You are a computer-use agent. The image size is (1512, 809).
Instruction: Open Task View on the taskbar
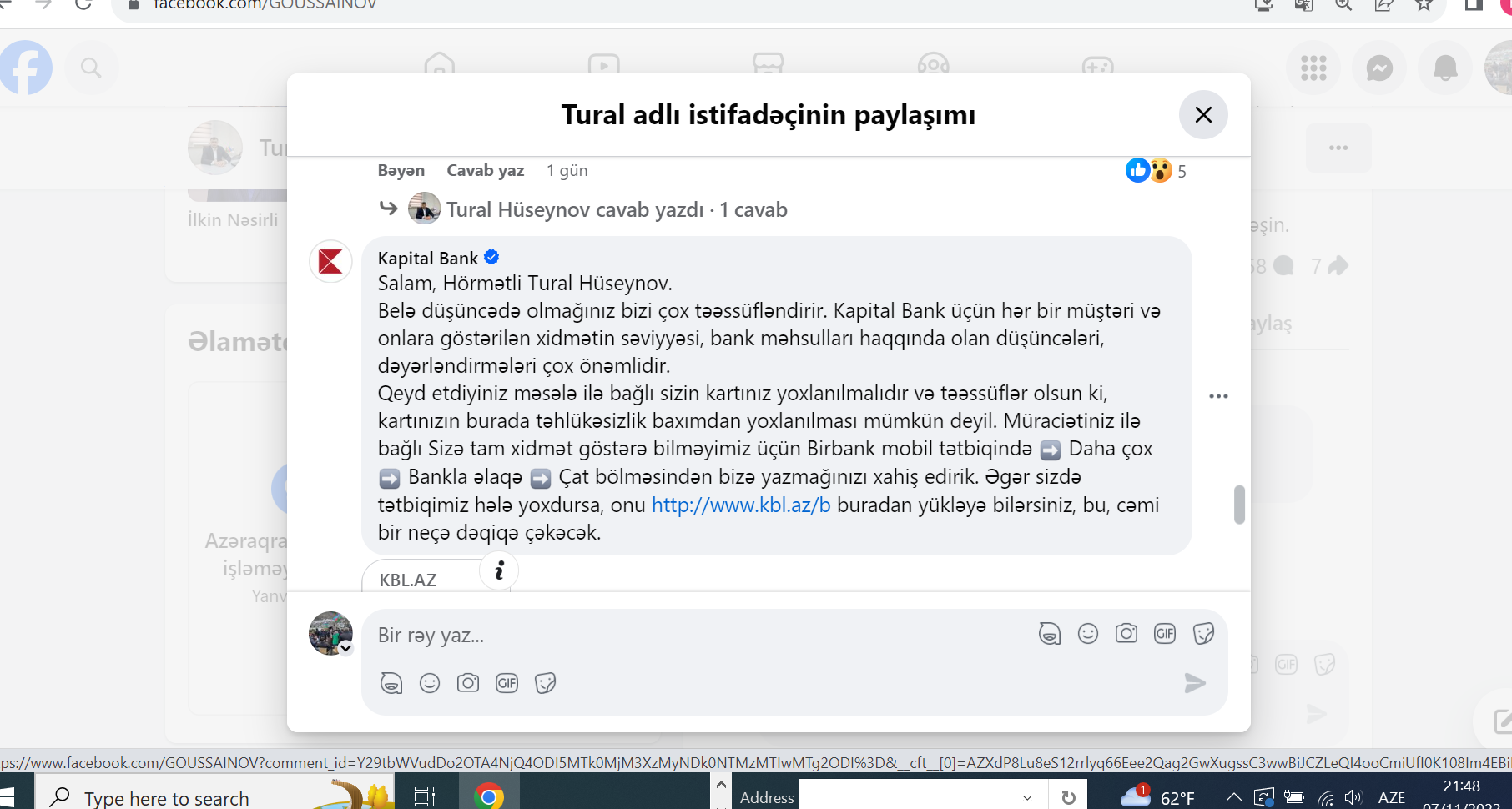[x=425, y=797]
